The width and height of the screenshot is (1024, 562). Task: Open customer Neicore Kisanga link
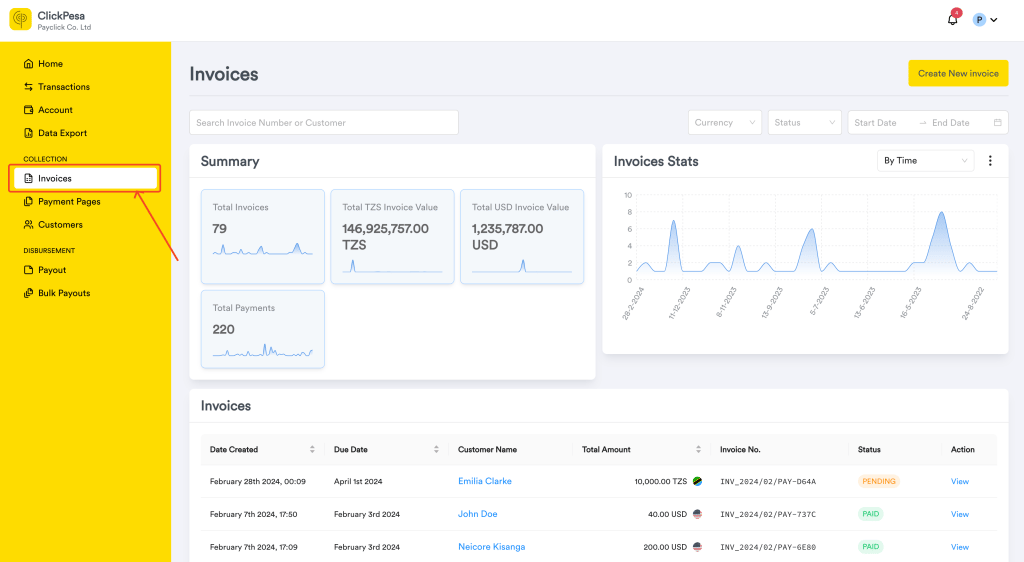pyautogui.click(x=491, y=547)
